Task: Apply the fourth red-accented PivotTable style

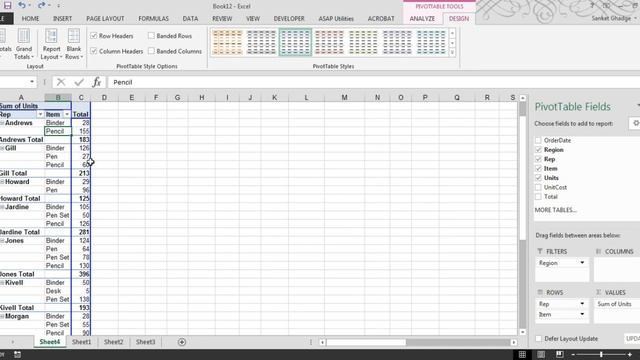Action: [x=329, y=42]
